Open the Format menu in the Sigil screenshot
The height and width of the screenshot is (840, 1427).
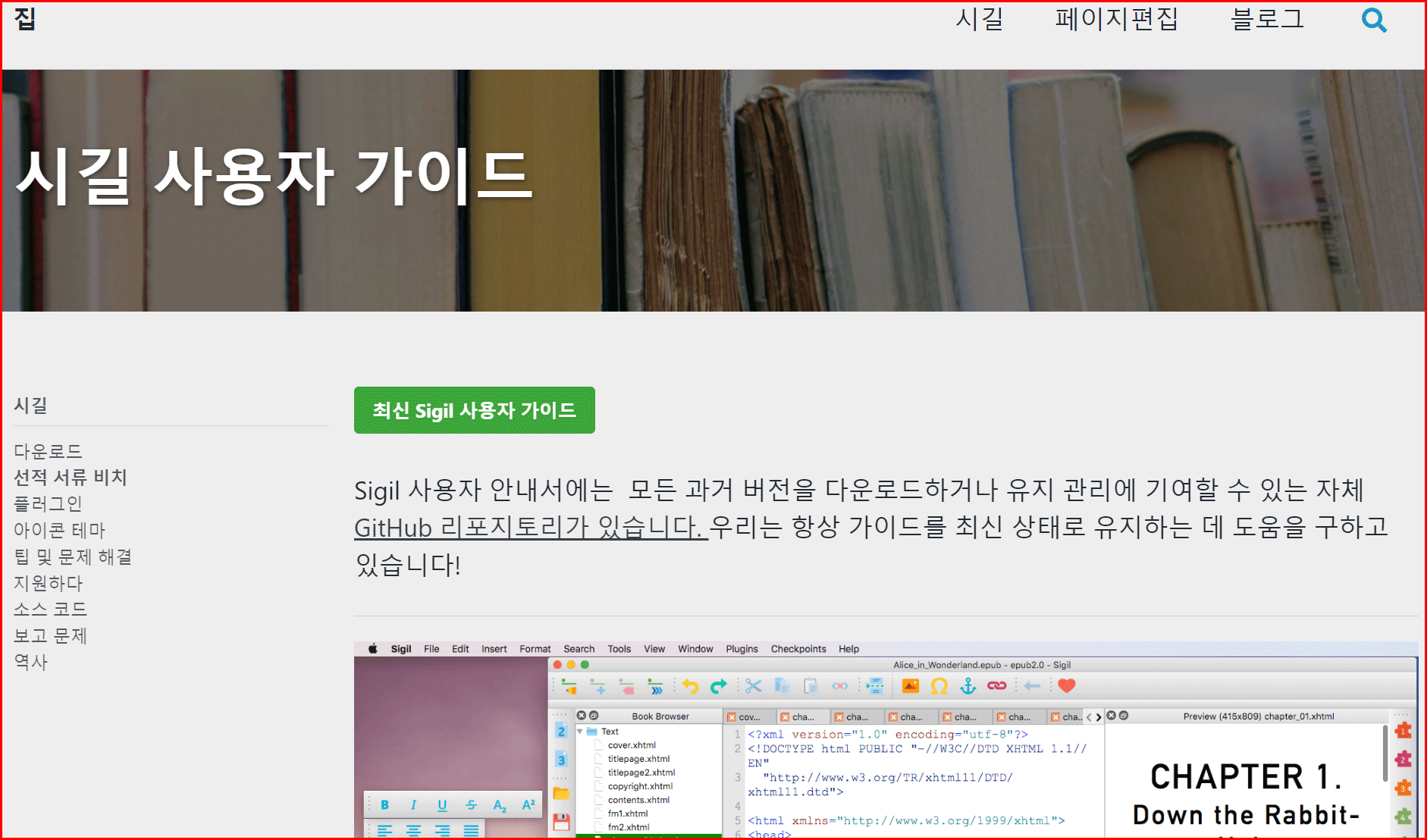[535, 649]
